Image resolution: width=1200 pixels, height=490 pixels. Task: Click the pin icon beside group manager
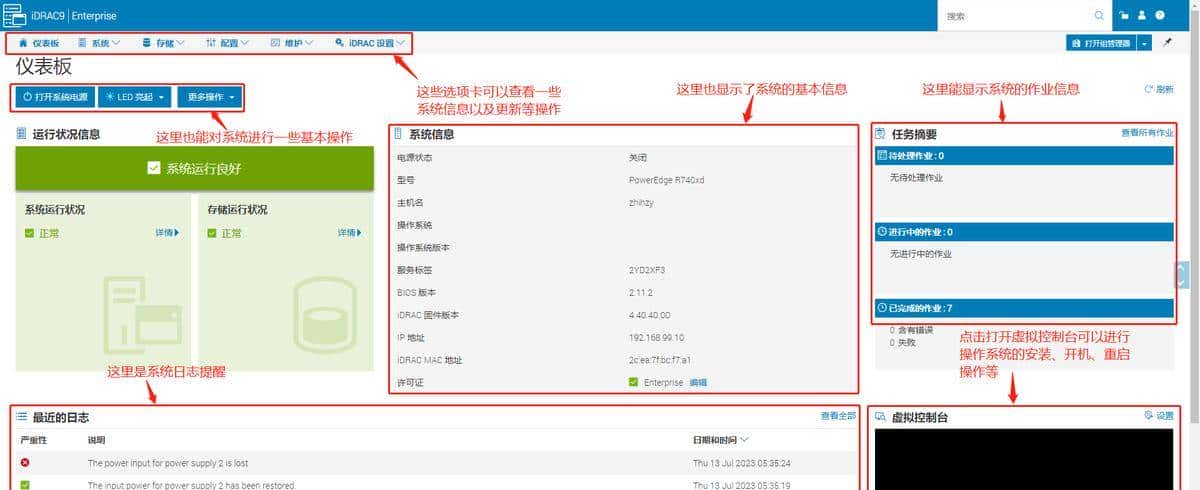[x=1166, y=43]
